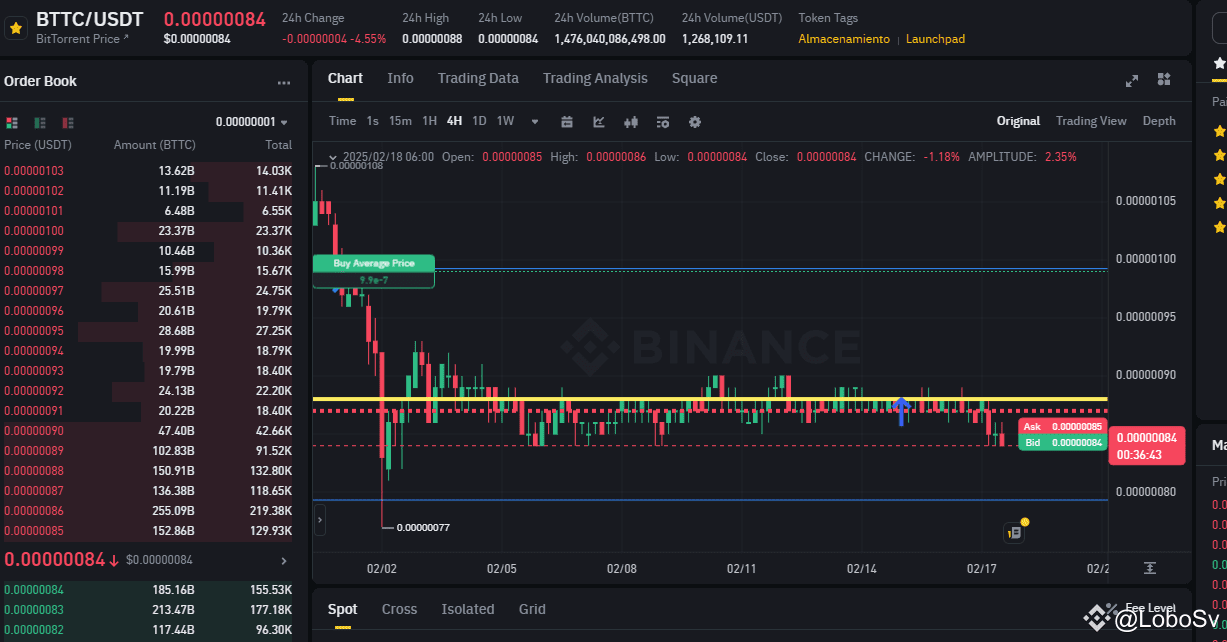Screen dimensions: 1227x642
Task: Expand chart left side panel arrow
Action: (320, 519)
